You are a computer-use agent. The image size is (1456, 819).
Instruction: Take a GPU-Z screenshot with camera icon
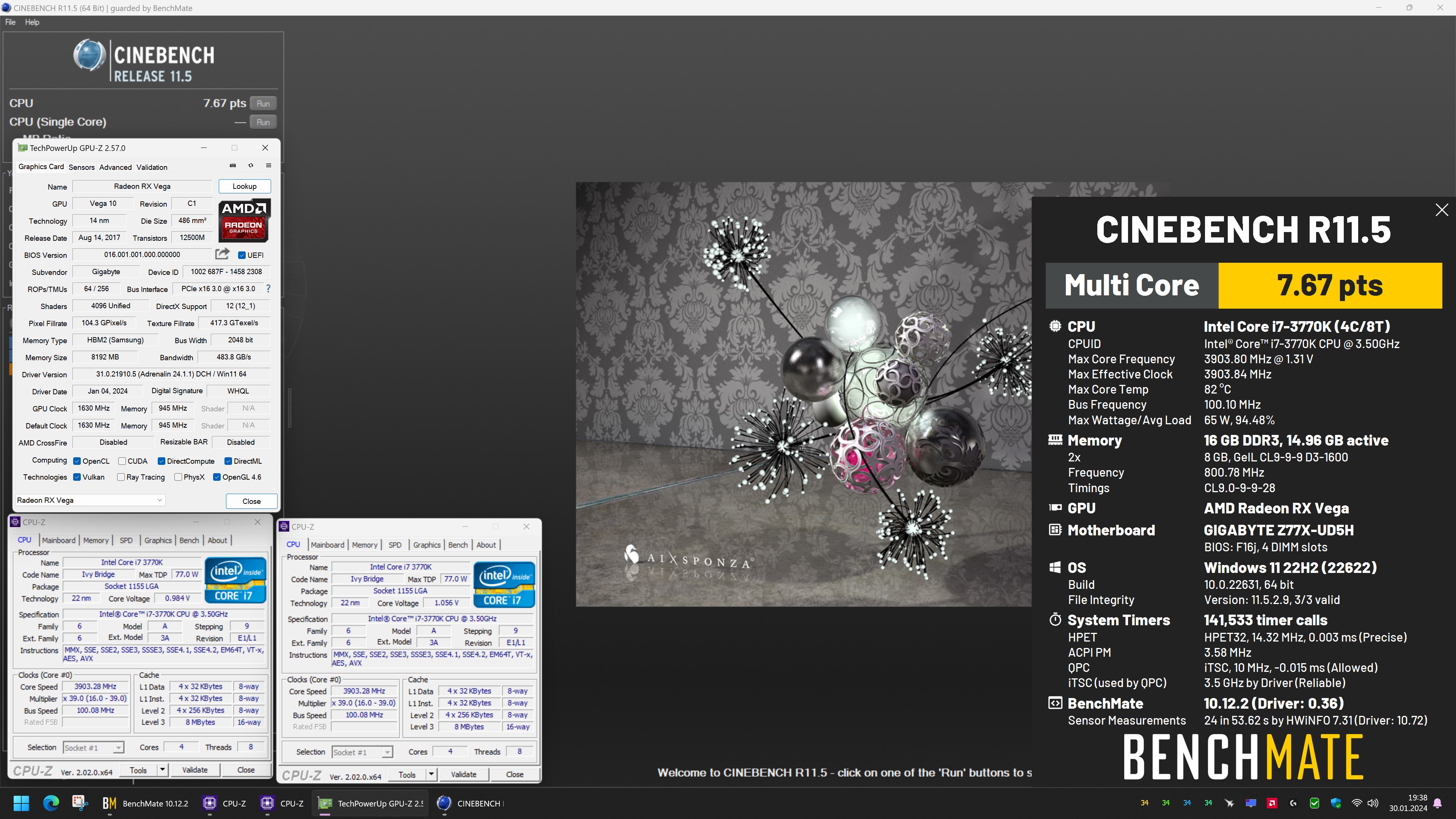(x=232, y=166)
